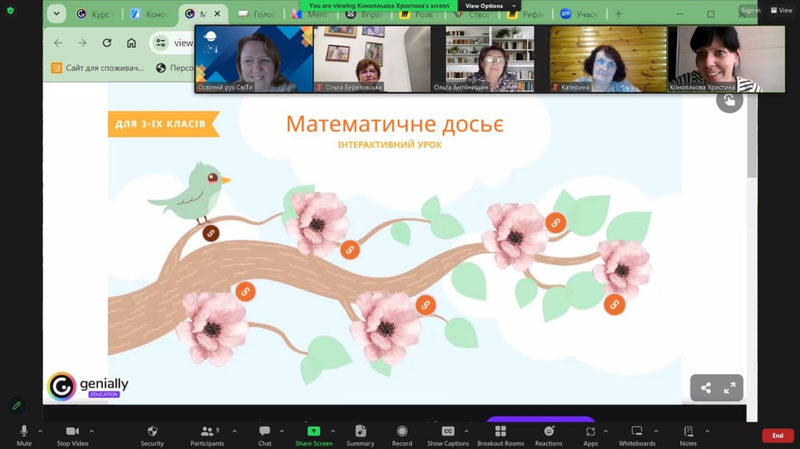Go back with browser back arrow
Image resolution: width=800 pixels, height=449 pixels.
[x=58, y=43]
